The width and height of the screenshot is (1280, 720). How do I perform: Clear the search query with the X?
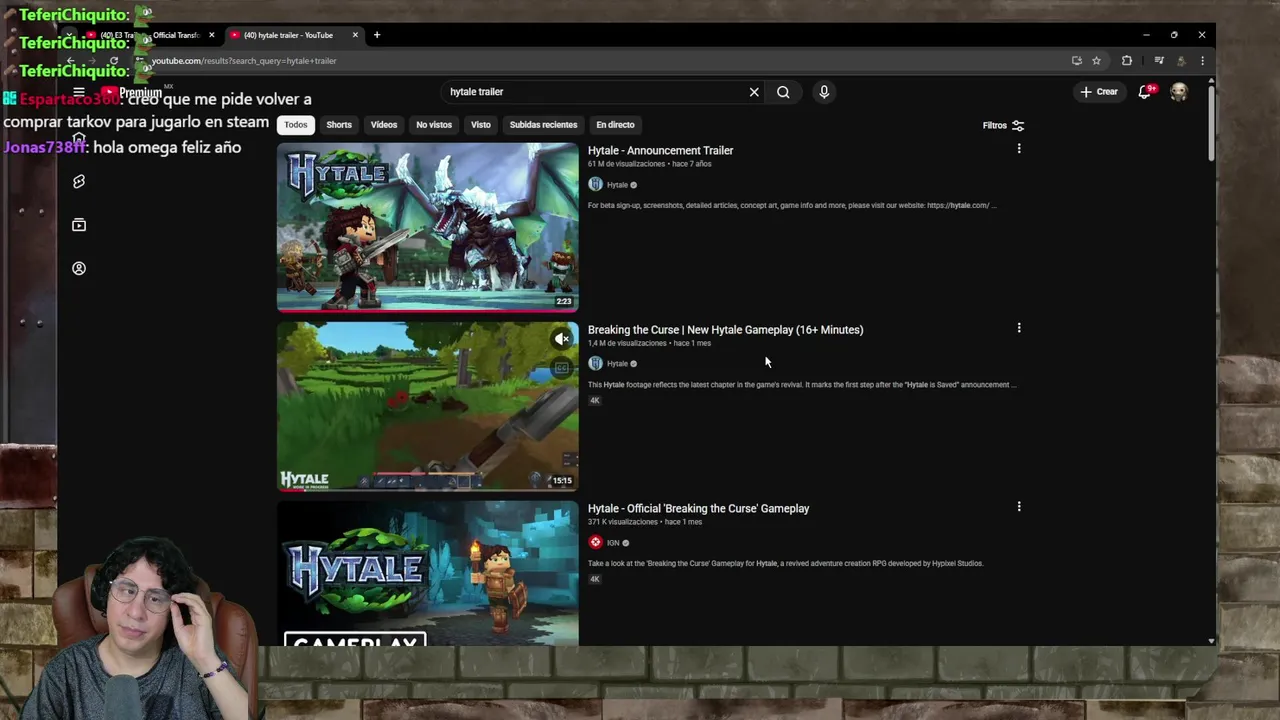(x=754, y=92)
